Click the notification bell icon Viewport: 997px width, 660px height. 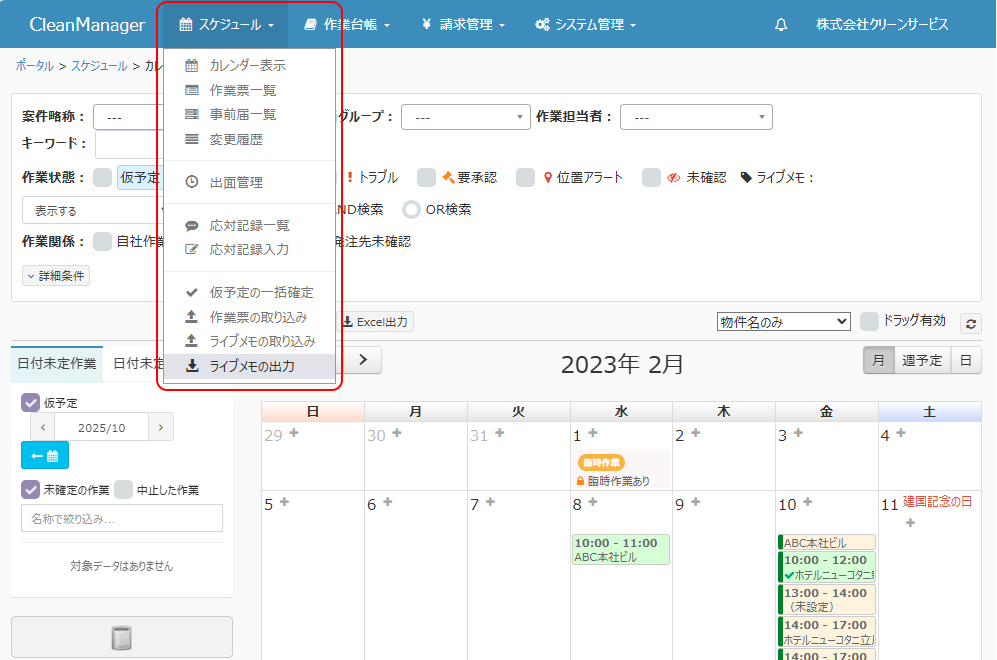(781, 24)
